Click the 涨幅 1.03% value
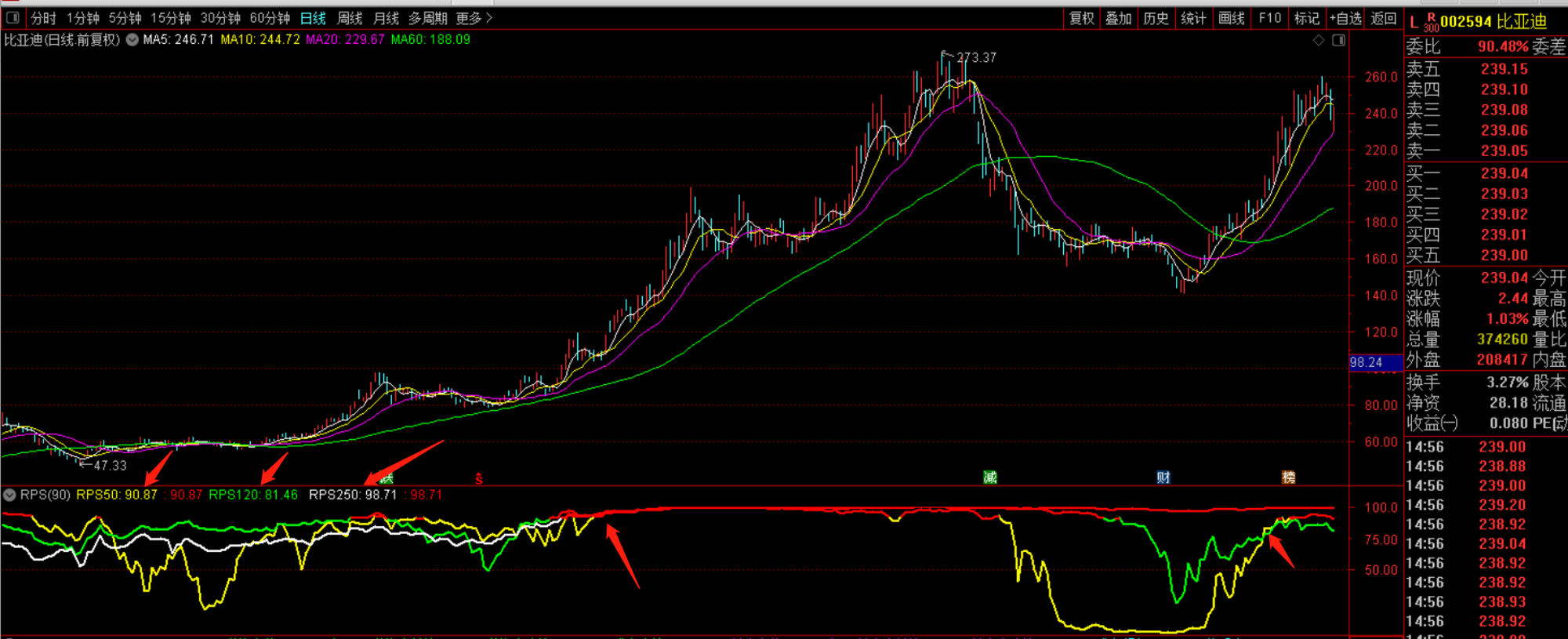 [x=1508, y=319]
